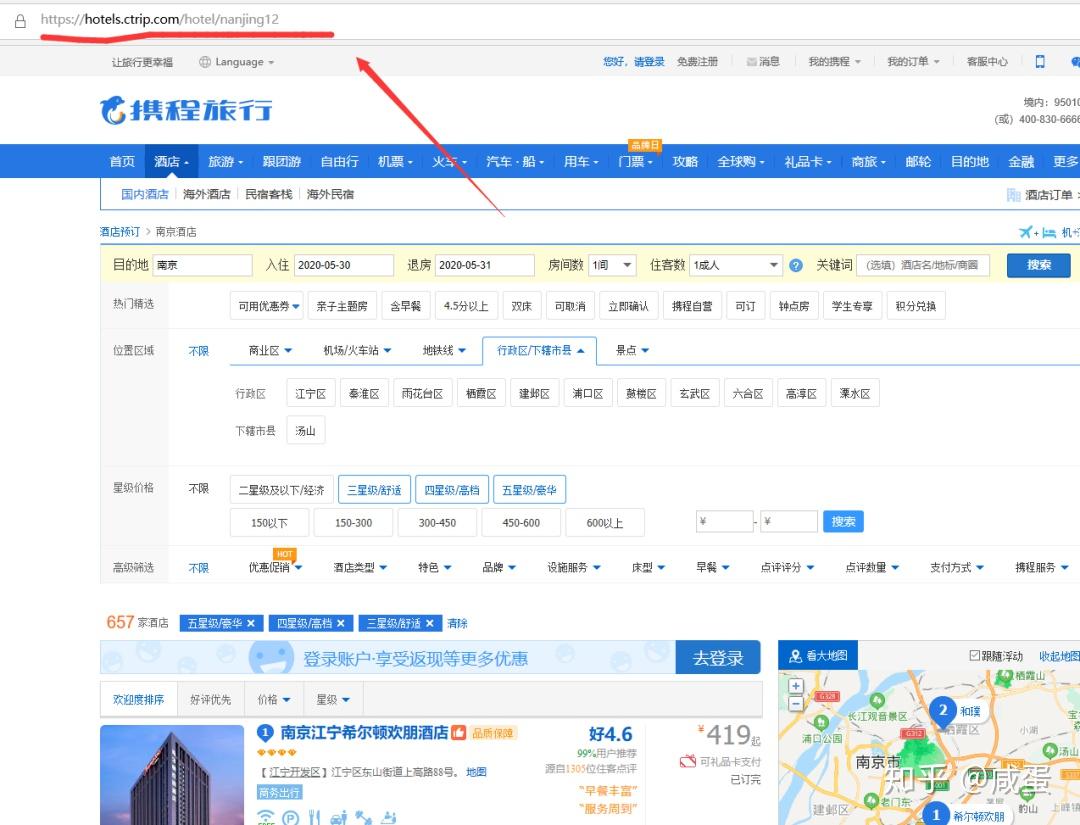The height and width of the screenshot is (825, 1080).
Task: Open 南京江宁希尔顿欢朋酒店 hotel link
Action: click(x=364, y=733)
